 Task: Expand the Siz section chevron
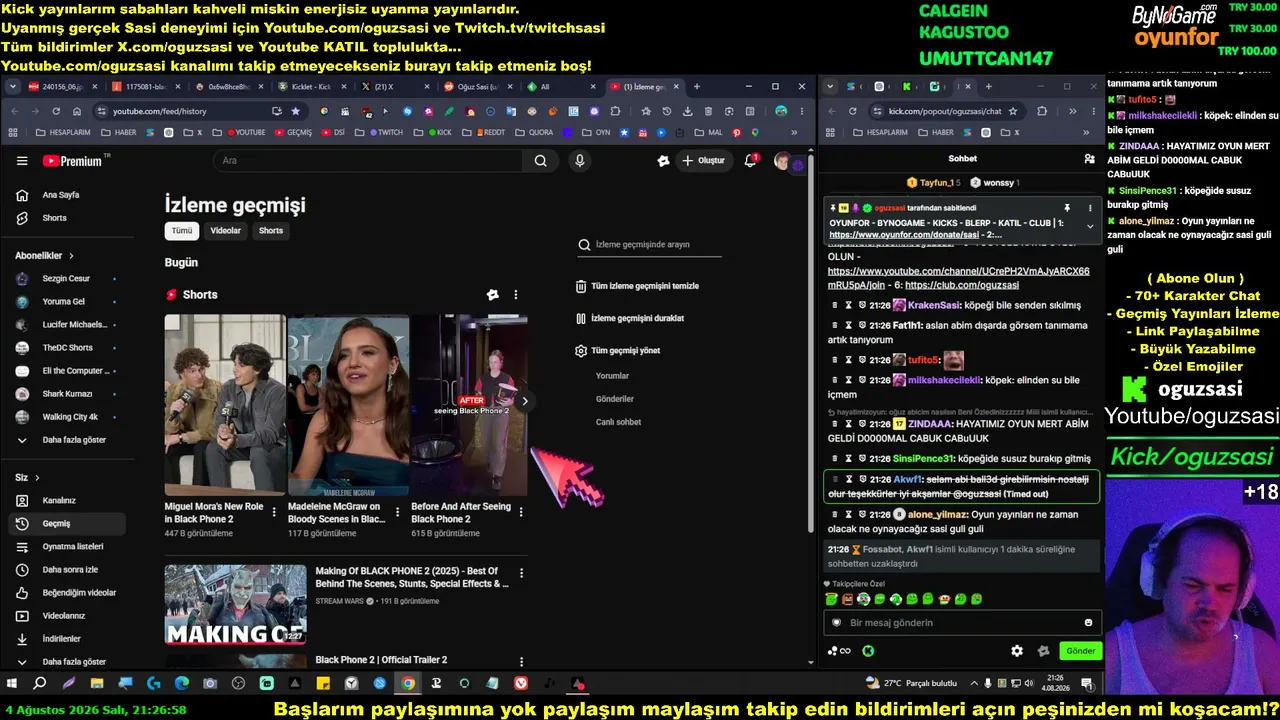(x=37, y=478)
